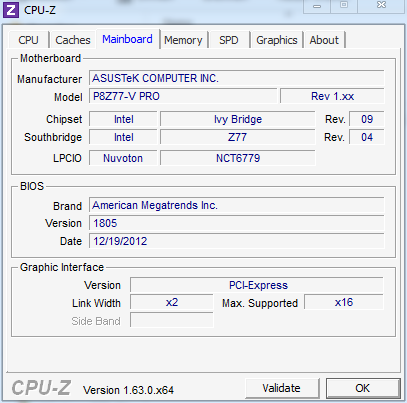Open the SPD tab
The width and height of the screenshot is (407, 403).
pyautogui.click(x=229, y=40)
